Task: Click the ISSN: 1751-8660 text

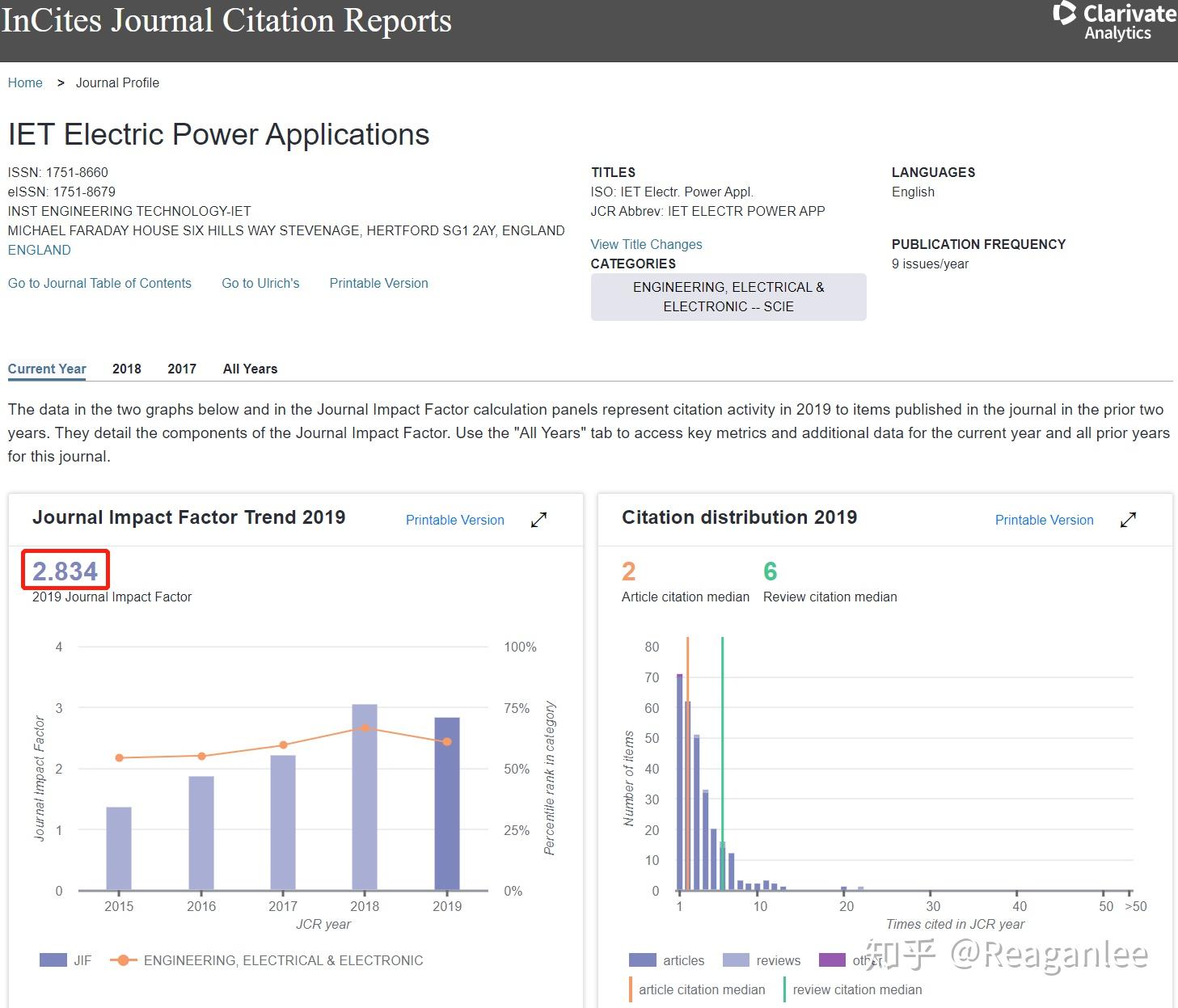Action: pos(58,172)
